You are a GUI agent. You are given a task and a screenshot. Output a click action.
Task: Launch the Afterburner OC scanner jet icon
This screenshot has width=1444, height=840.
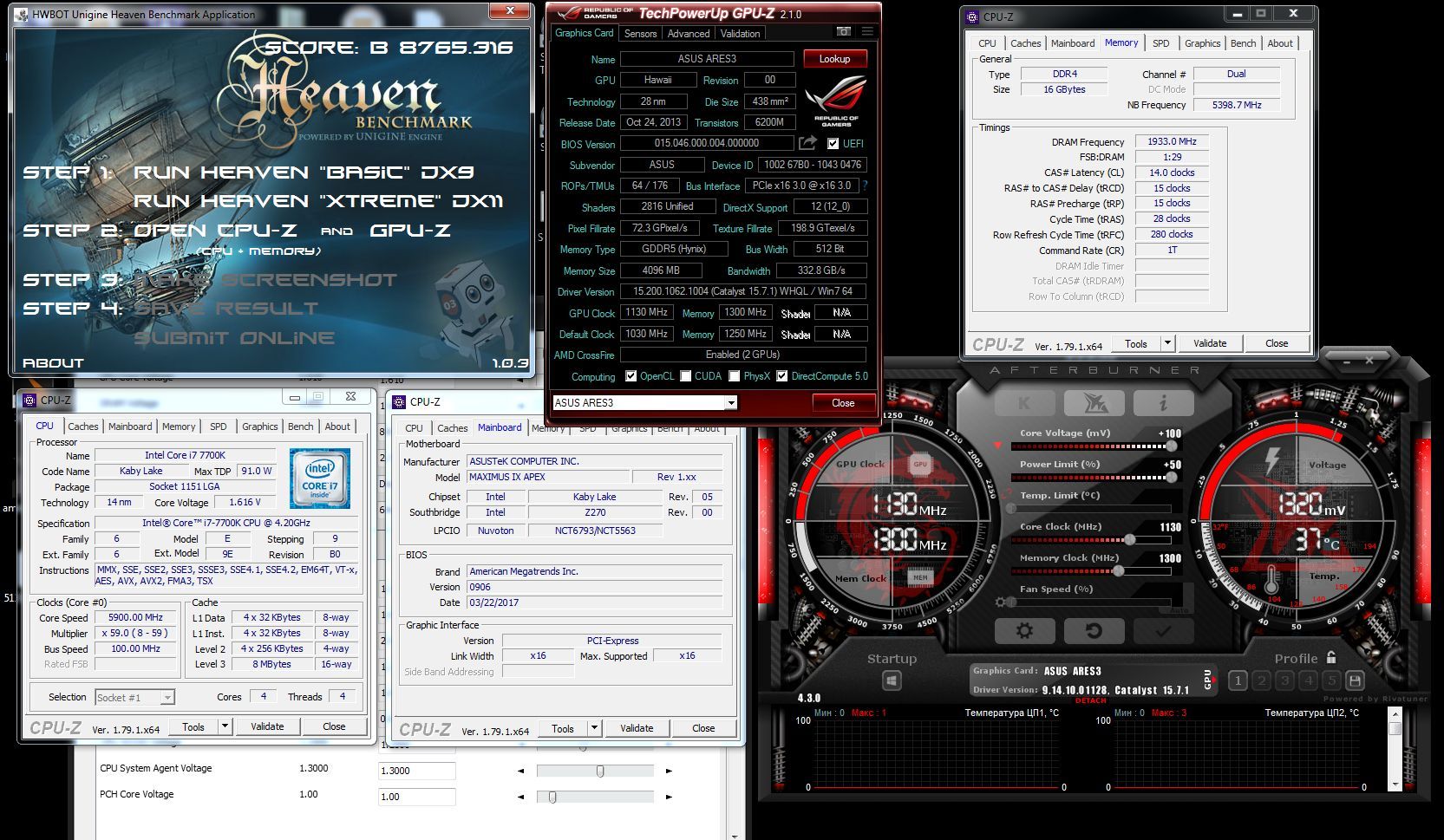(1094, 402)
